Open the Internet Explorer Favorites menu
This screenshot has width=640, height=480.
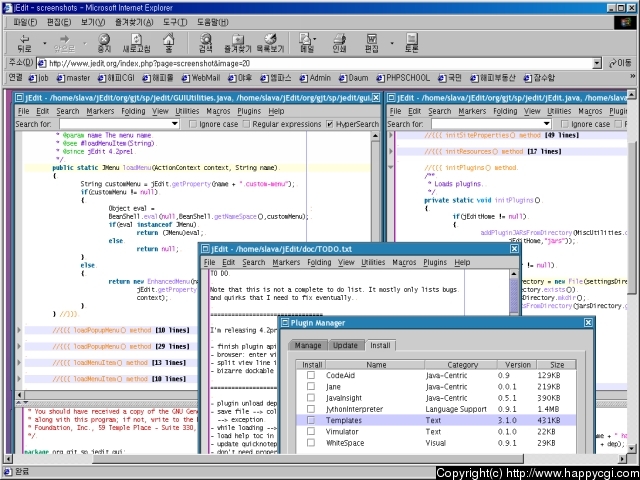134,22
